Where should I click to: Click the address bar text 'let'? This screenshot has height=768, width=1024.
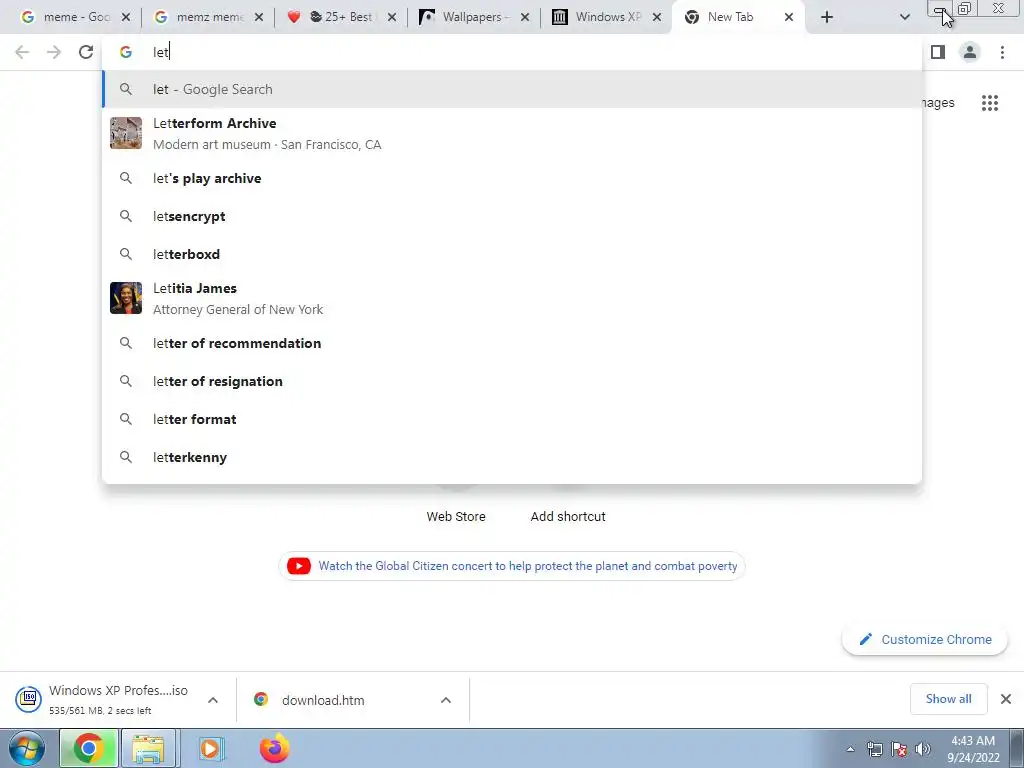coord(161,52)
